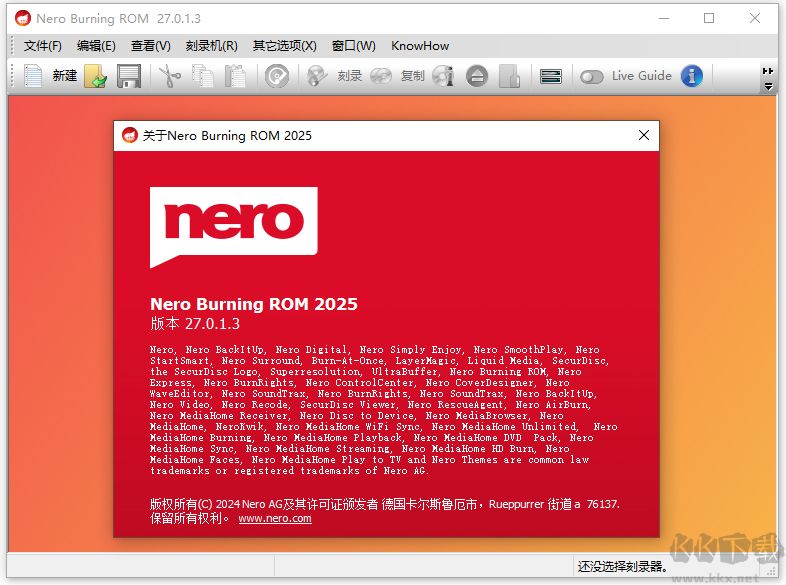The height and width of the screenshot is (585, 786).
Task: Click the grey document icon after Eject
Action: click(x=509, y=76)
